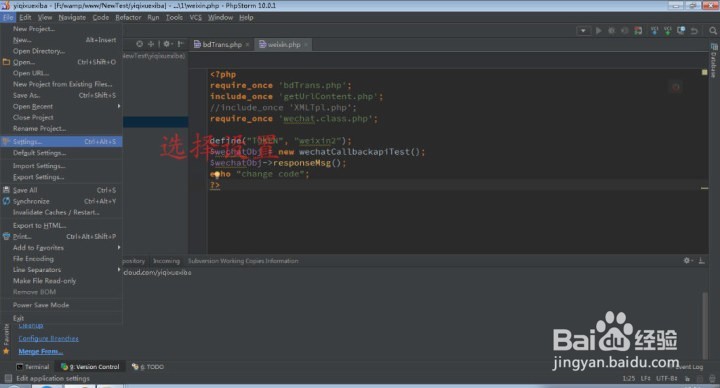Screen dimensions: 720x388
Task: Choose Open Directory... menu item
Action: (x=62, y=51)
